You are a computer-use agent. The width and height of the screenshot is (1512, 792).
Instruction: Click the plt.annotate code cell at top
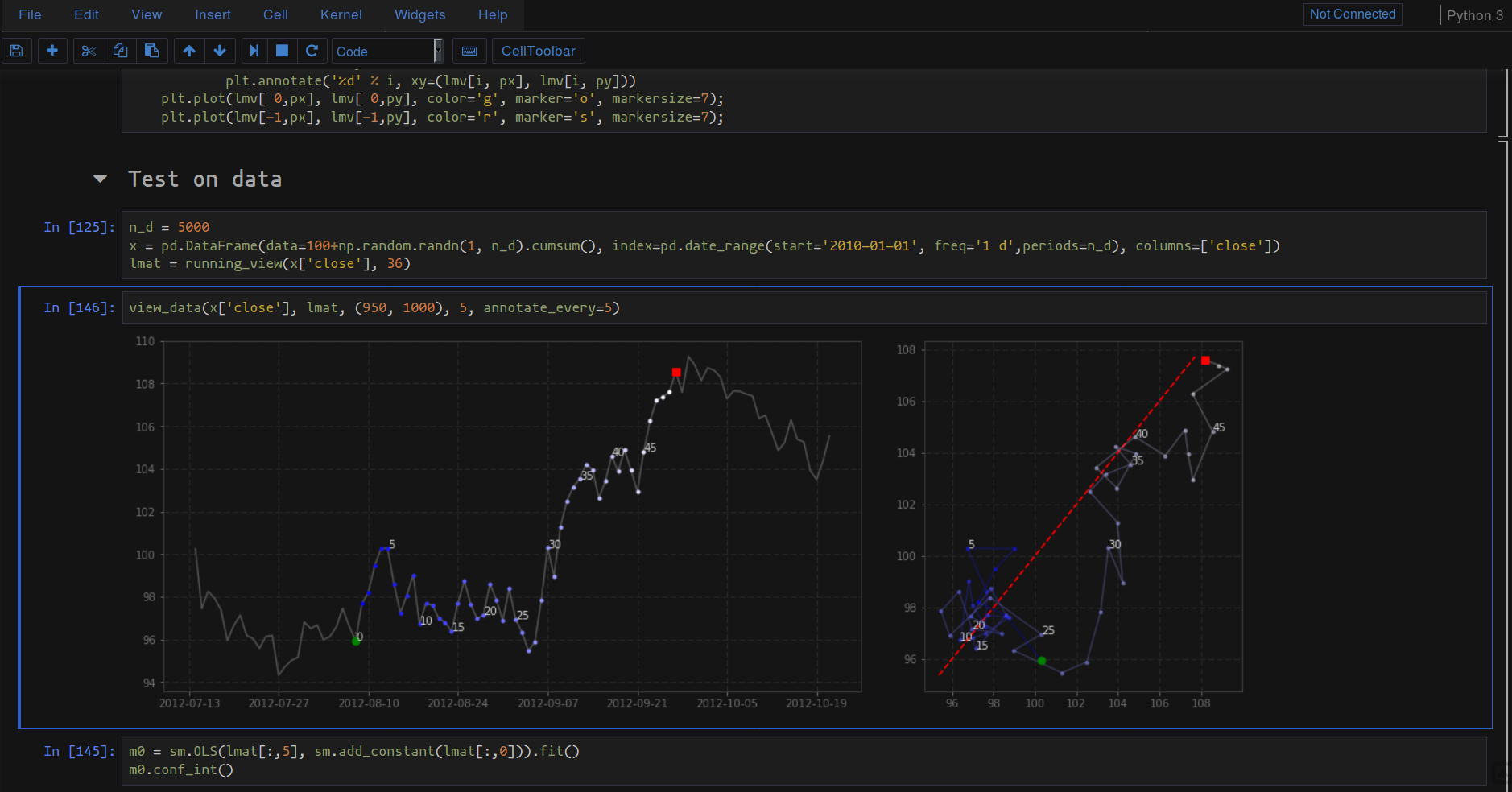point(804,101)
